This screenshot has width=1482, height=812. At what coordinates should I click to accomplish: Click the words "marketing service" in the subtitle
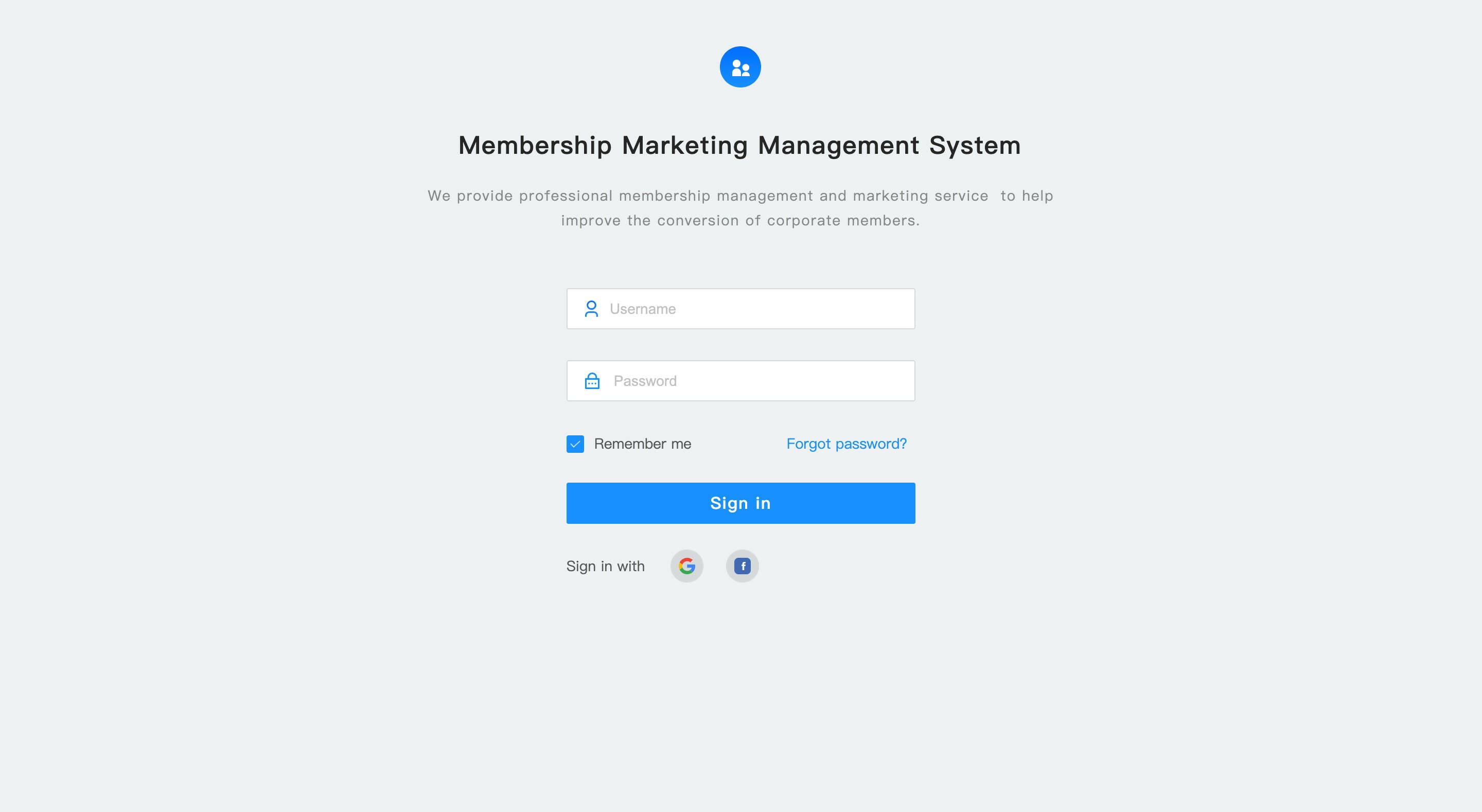(x=920, y=196)
